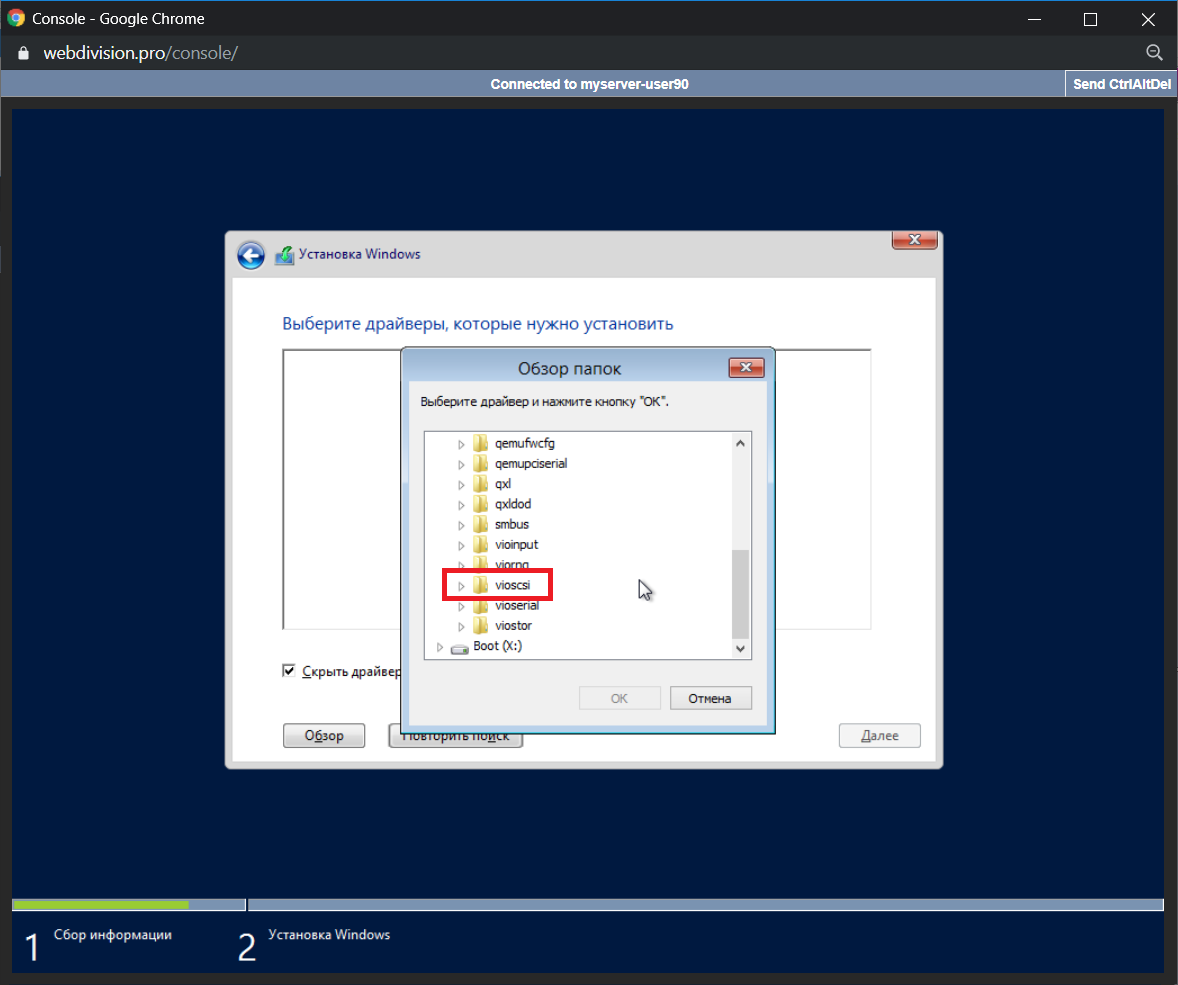Click the lock icon in address bar

click(24, 53)
